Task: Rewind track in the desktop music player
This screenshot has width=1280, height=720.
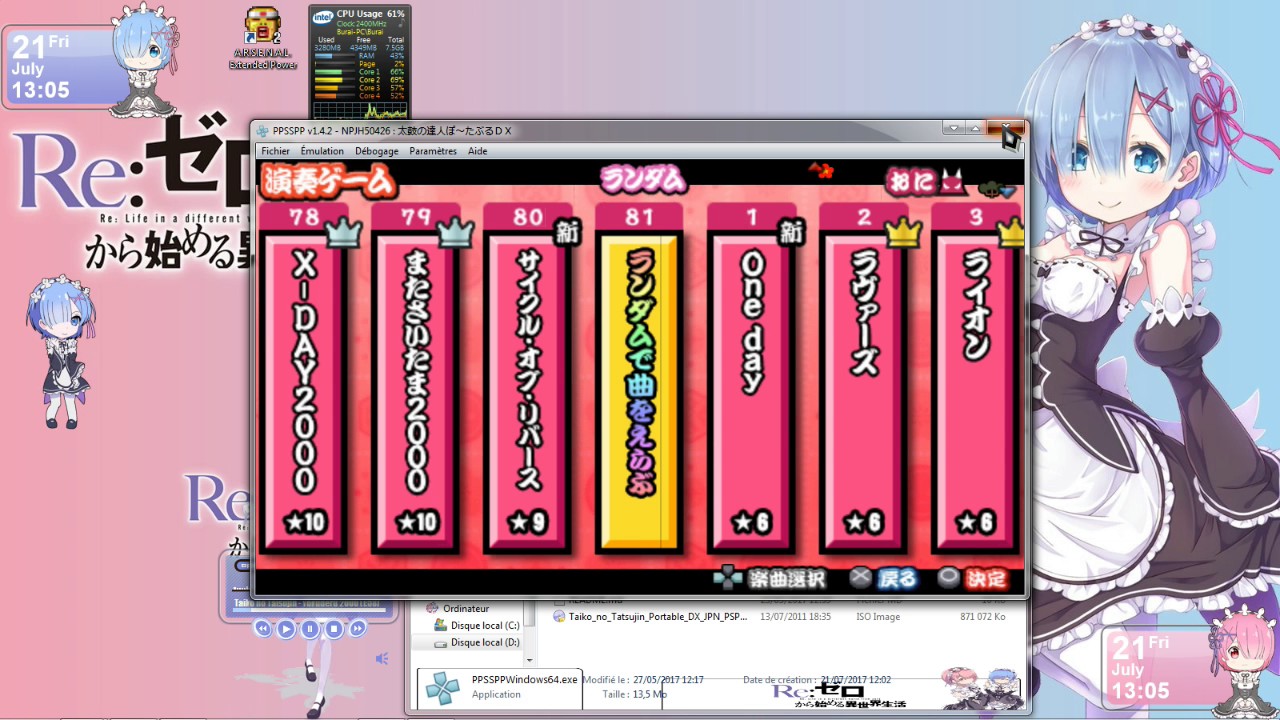Action: [x=262, y=629]
